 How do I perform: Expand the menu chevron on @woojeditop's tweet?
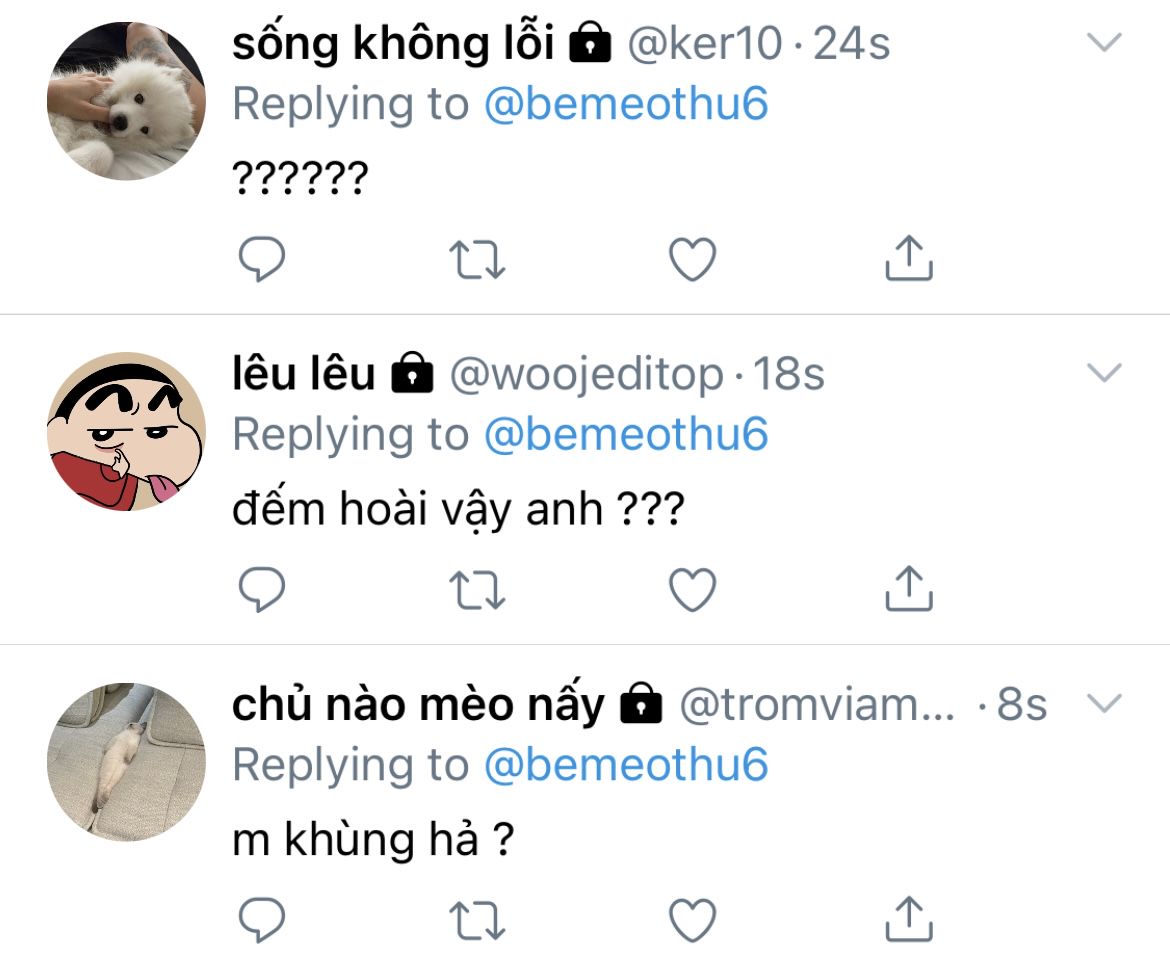tap(1104, 372)
